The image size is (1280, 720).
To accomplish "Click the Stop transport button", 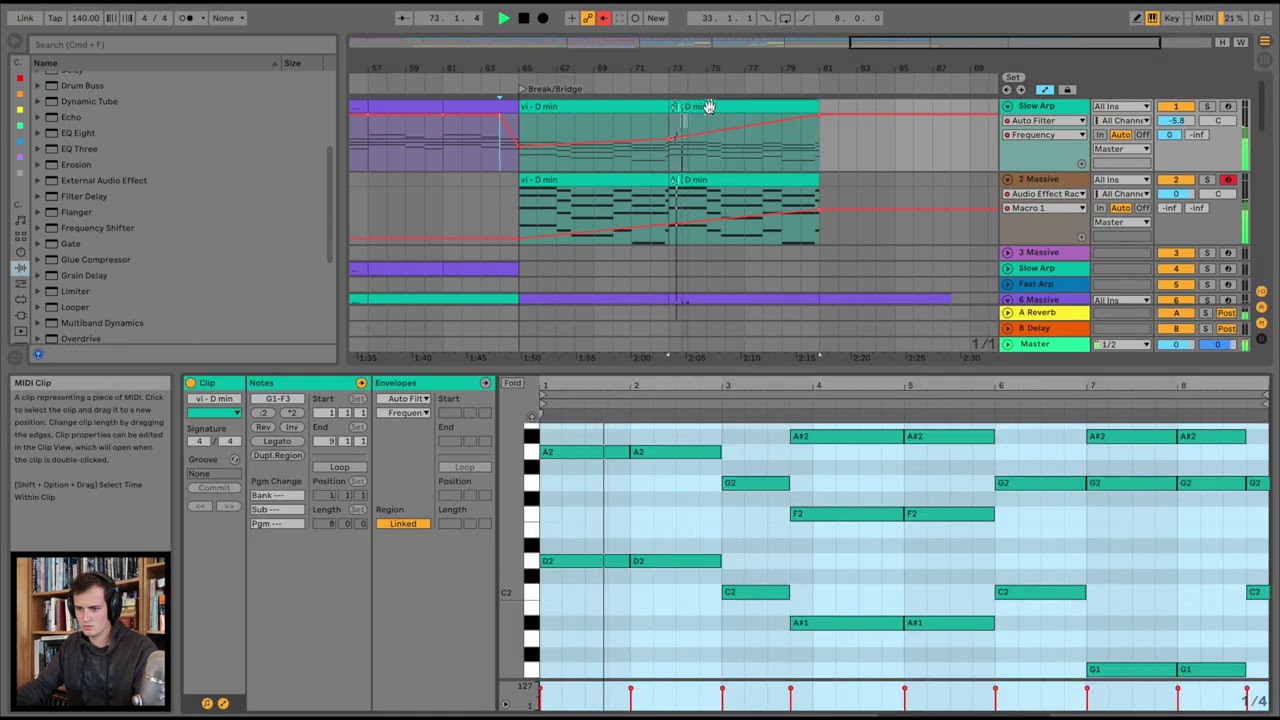I will click(x=523, y=18).
